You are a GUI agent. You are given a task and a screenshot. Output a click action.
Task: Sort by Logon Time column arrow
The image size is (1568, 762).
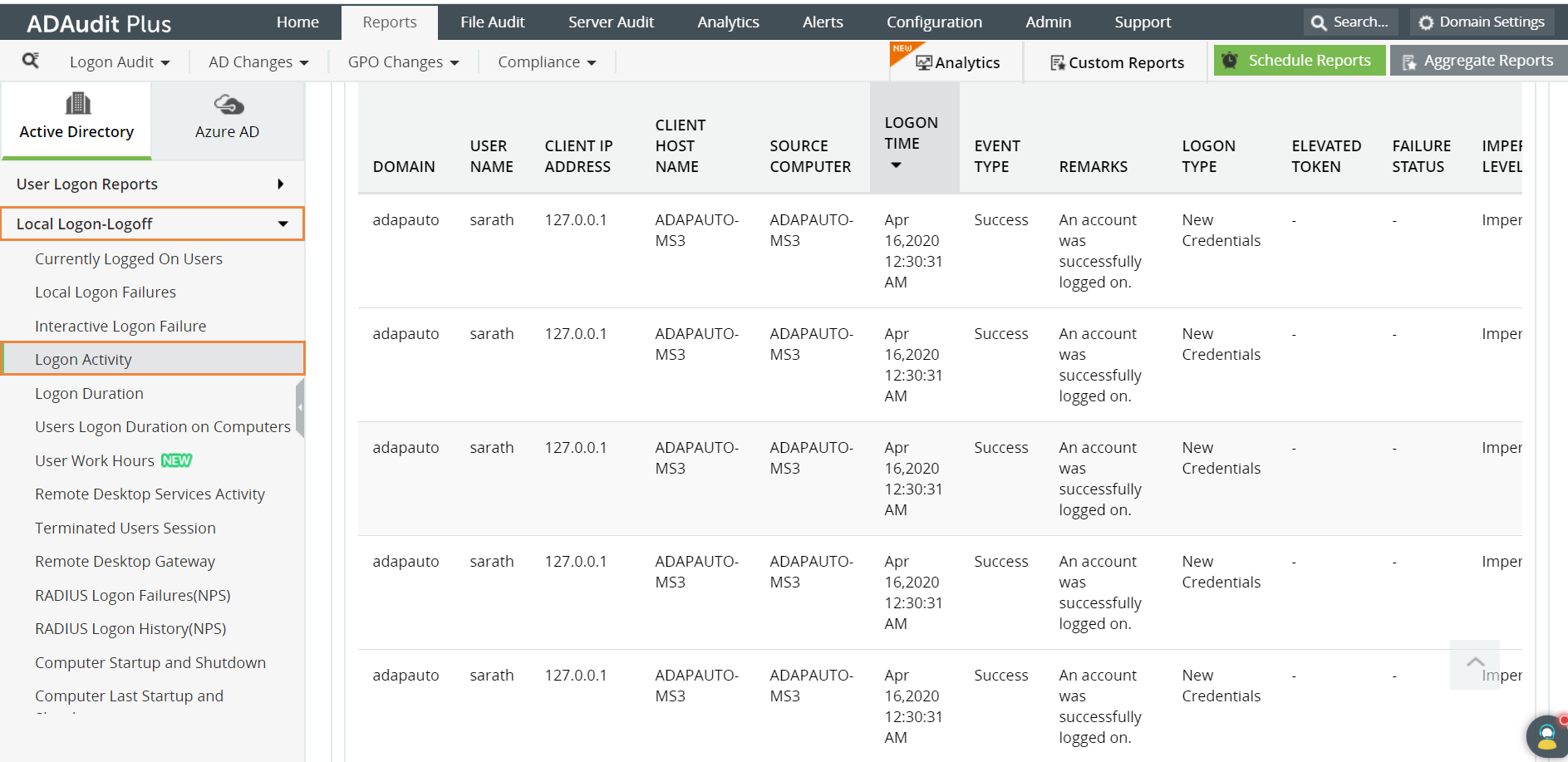click(896, 165)
